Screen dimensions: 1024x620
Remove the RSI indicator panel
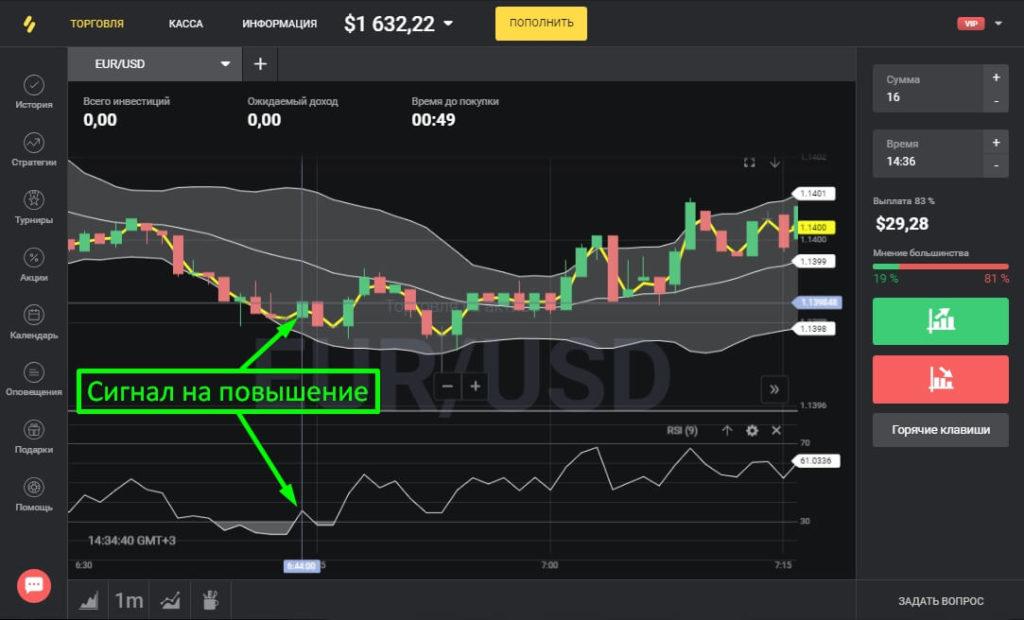click(x=776, y=430)
